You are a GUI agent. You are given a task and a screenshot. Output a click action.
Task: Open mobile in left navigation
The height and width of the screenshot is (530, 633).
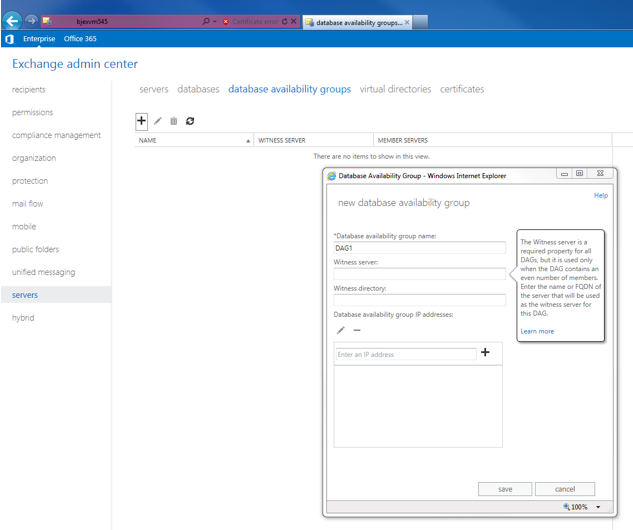coord(24,226)
